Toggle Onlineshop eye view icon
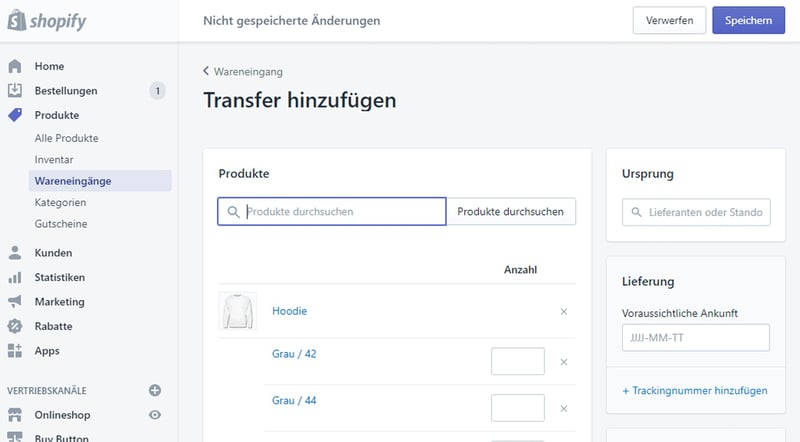Image resolution: width=800 pixels, height=442 pixels. 155,414
